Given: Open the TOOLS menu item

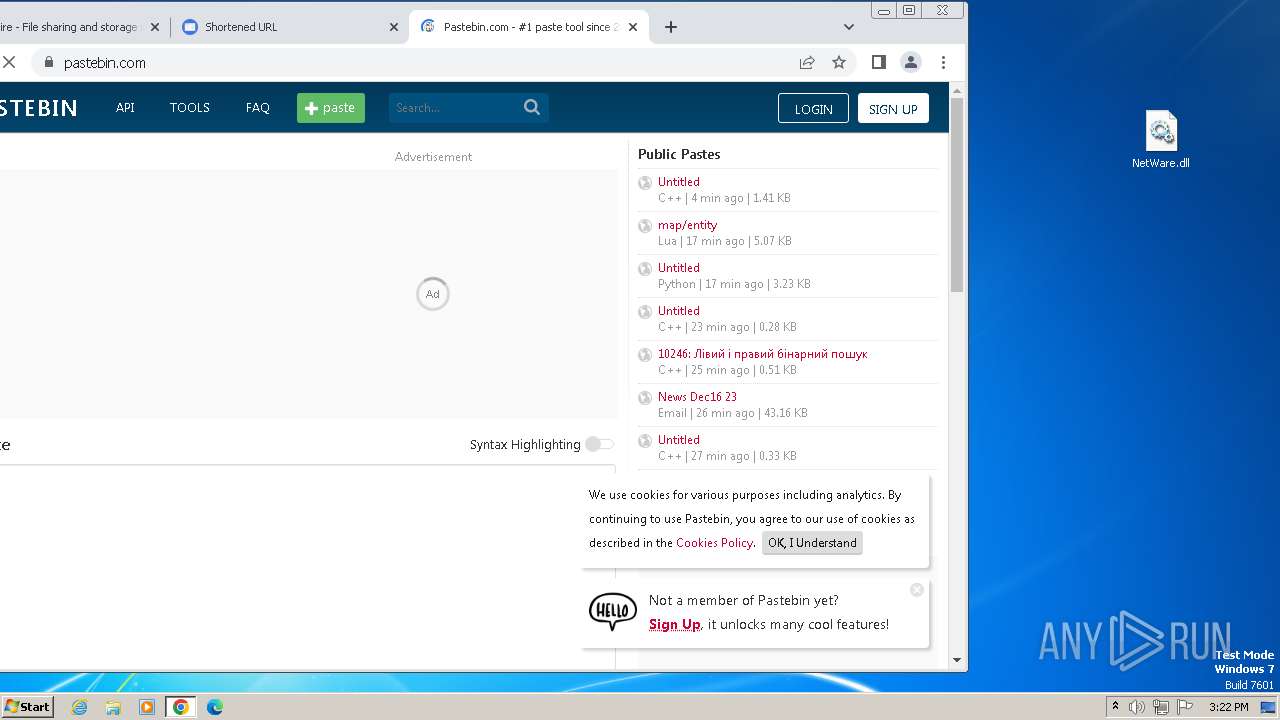Looking at the screenshot, I should 189,108.
